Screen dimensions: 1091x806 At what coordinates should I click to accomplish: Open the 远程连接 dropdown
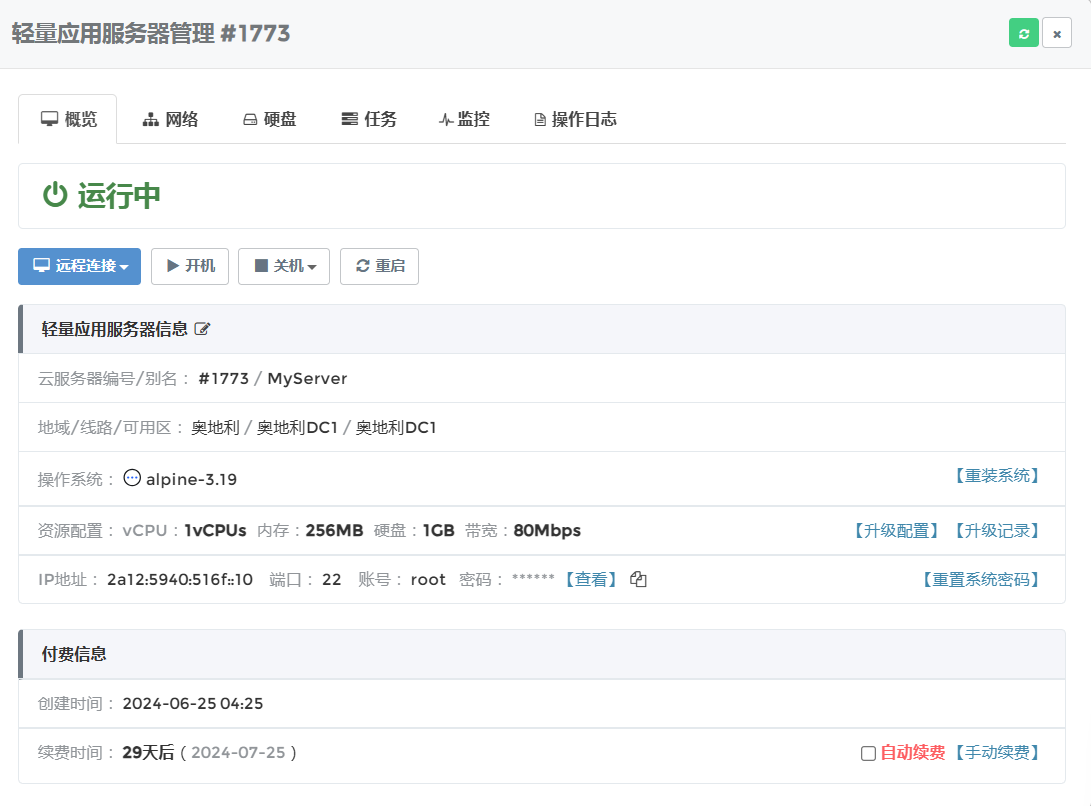(80, 266)
